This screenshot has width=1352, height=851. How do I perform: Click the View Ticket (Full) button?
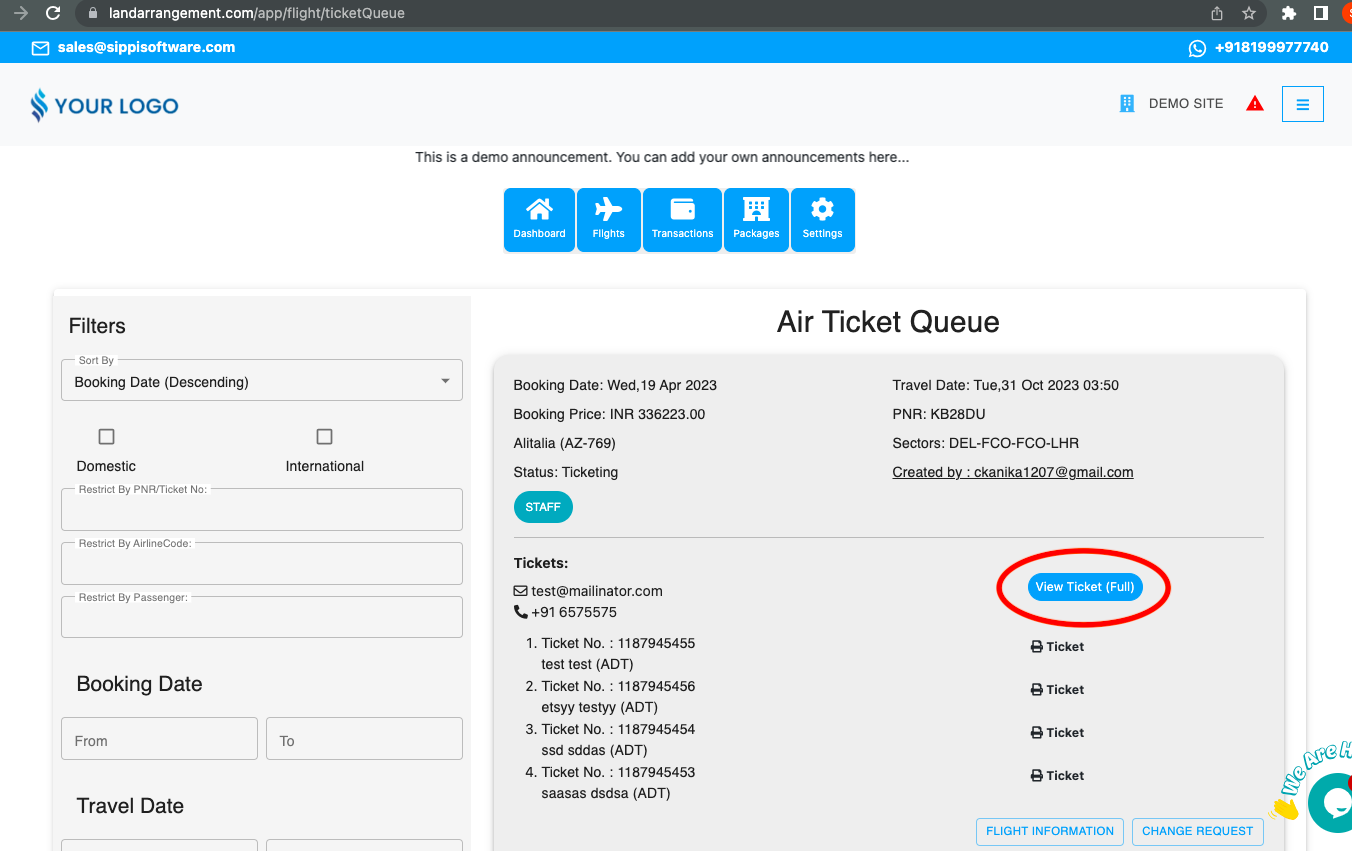tap(1084, 587)
